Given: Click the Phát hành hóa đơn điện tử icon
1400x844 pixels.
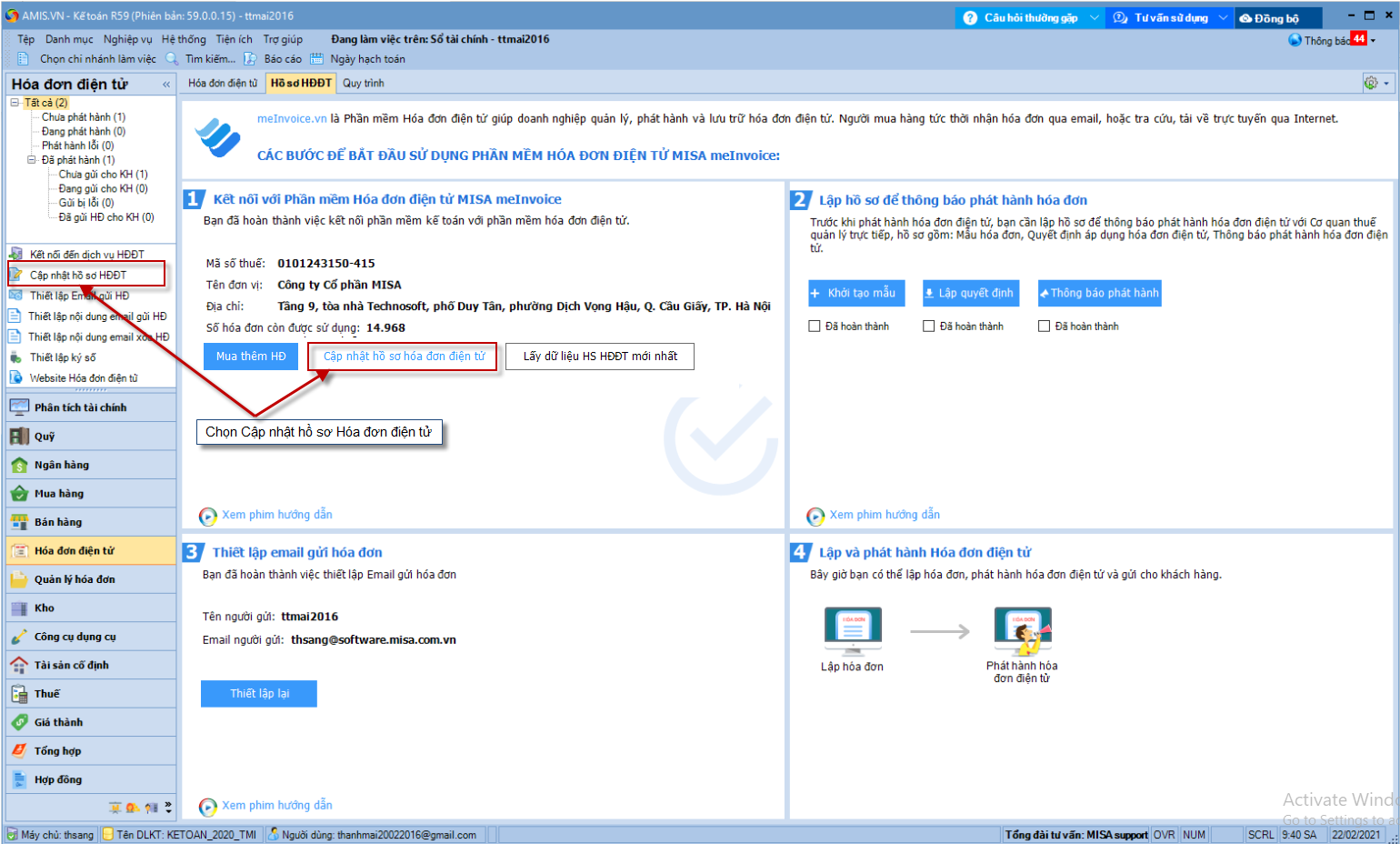Looking at the screenshot, I should tap(1022, 630).
